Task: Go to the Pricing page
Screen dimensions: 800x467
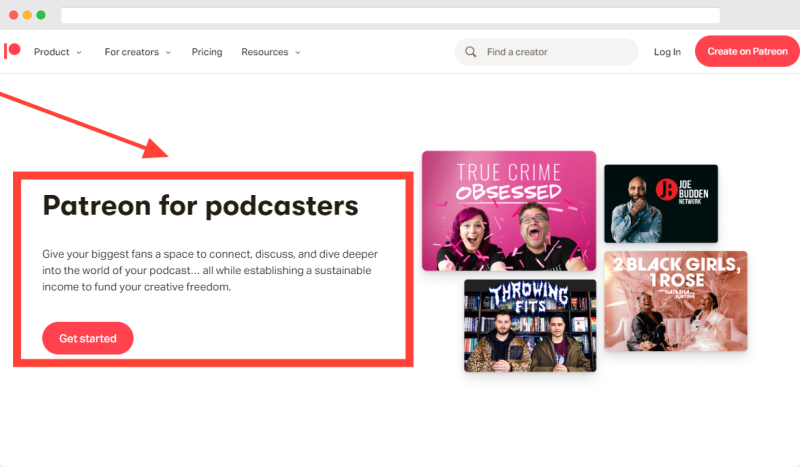Action: [x=207, y=52]
